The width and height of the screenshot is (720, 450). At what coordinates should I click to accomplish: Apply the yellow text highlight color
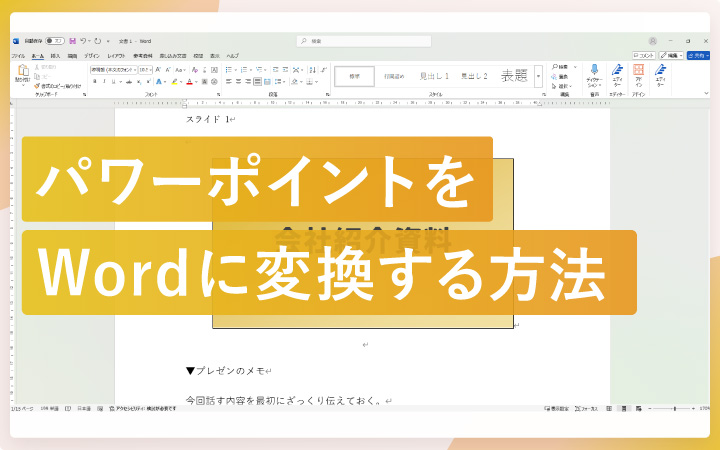point(174,82)
